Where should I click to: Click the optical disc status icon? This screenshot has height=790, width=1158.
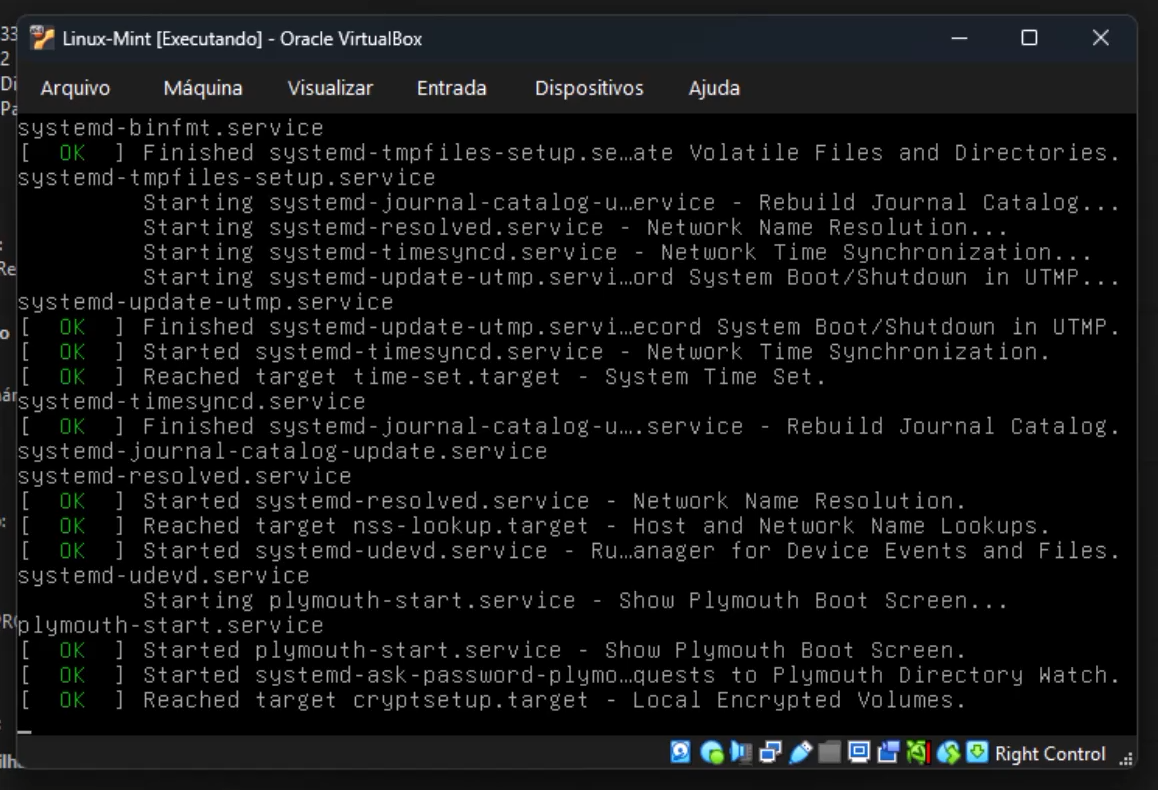coord(711,752)
